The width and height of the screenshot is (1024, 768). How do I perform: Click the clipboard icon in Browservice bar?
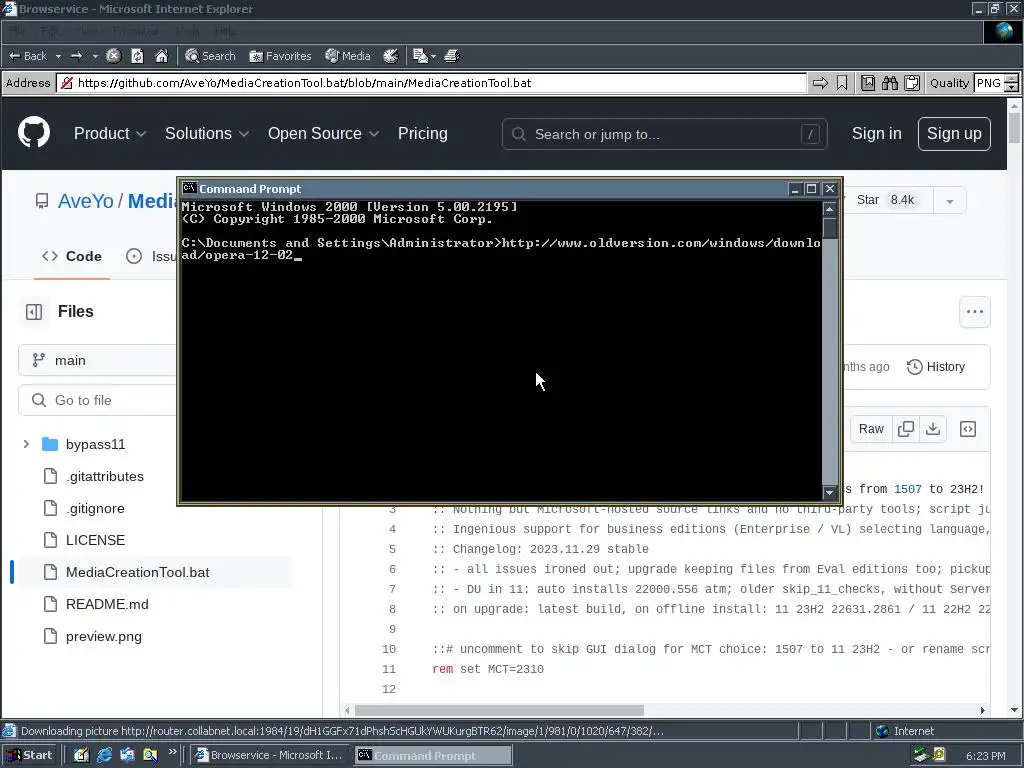coord(912,83)
